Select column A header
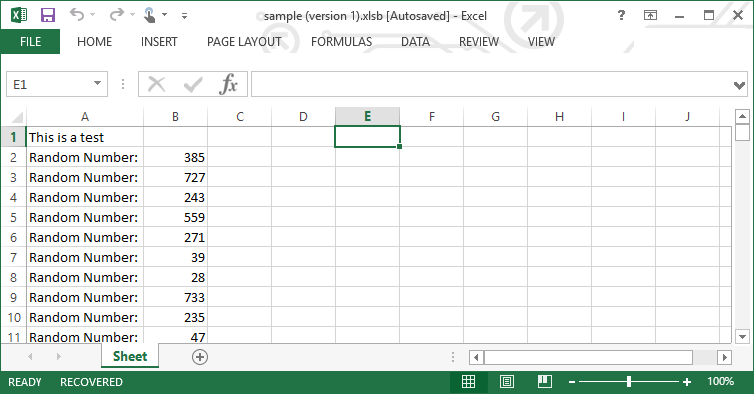This screenshot has height=394, width=754. [x=85, y=117]
